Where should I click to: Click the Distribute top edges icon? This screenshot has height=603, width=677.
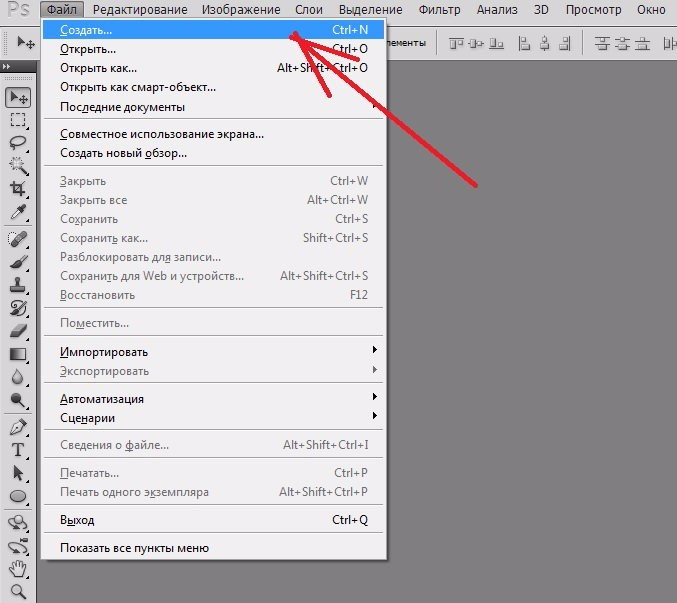[x=602, y=43]
